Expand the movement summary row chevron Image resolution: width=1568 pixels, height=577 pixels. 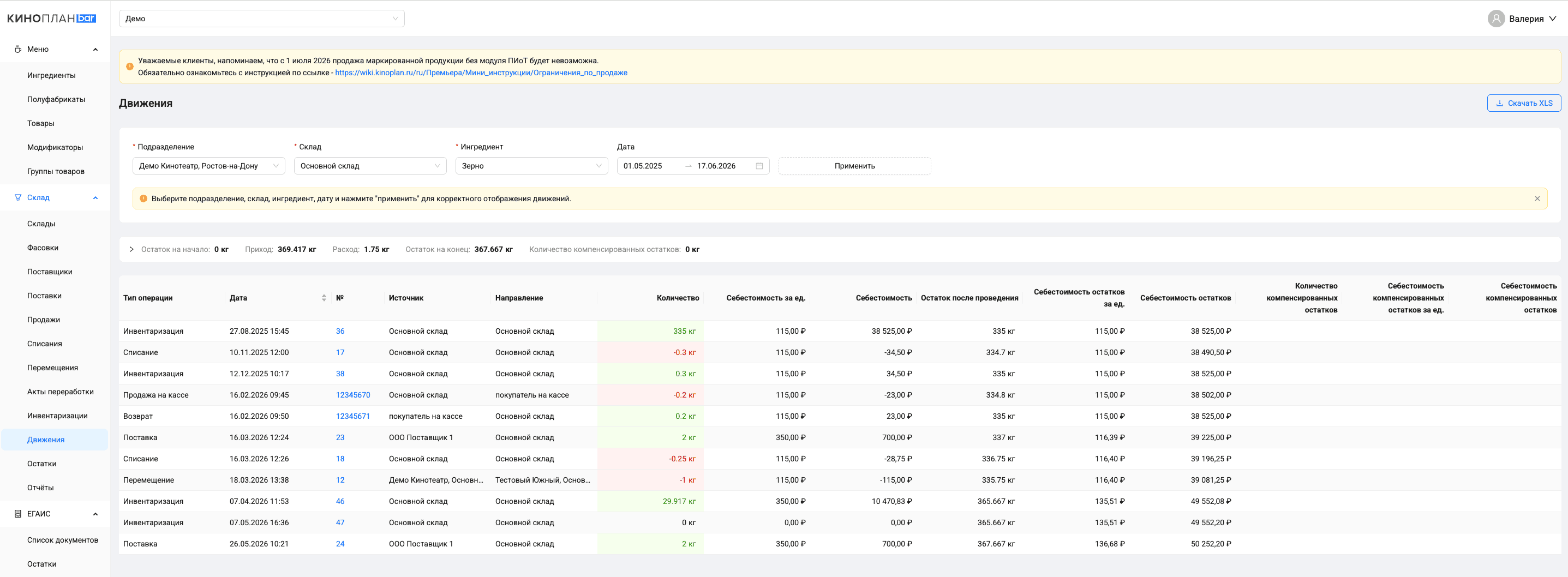coord(131,249)
